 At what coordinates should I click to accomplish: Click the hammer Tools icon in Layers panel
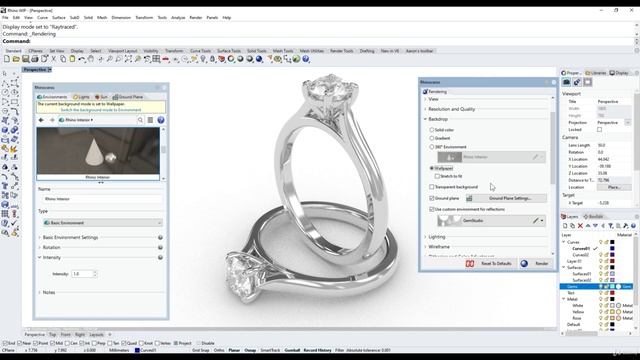click(x=626, y=226)
